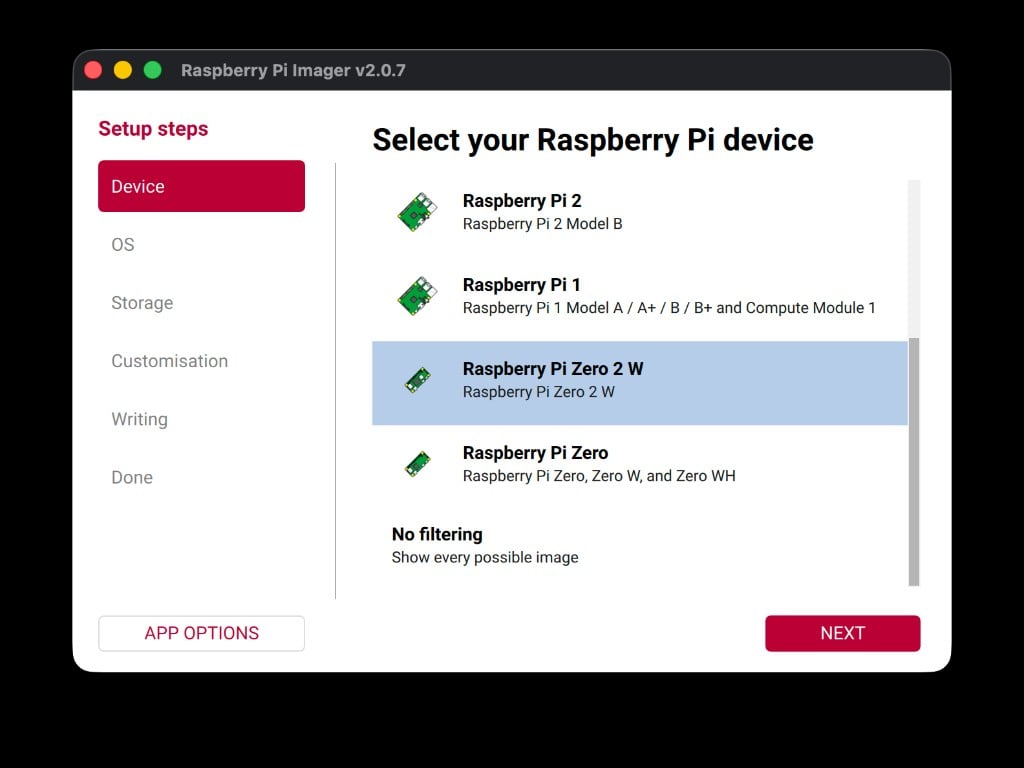
Task: Click the 'Setup steps' heading
Action: pyautogui.click(x=153, y=129)
